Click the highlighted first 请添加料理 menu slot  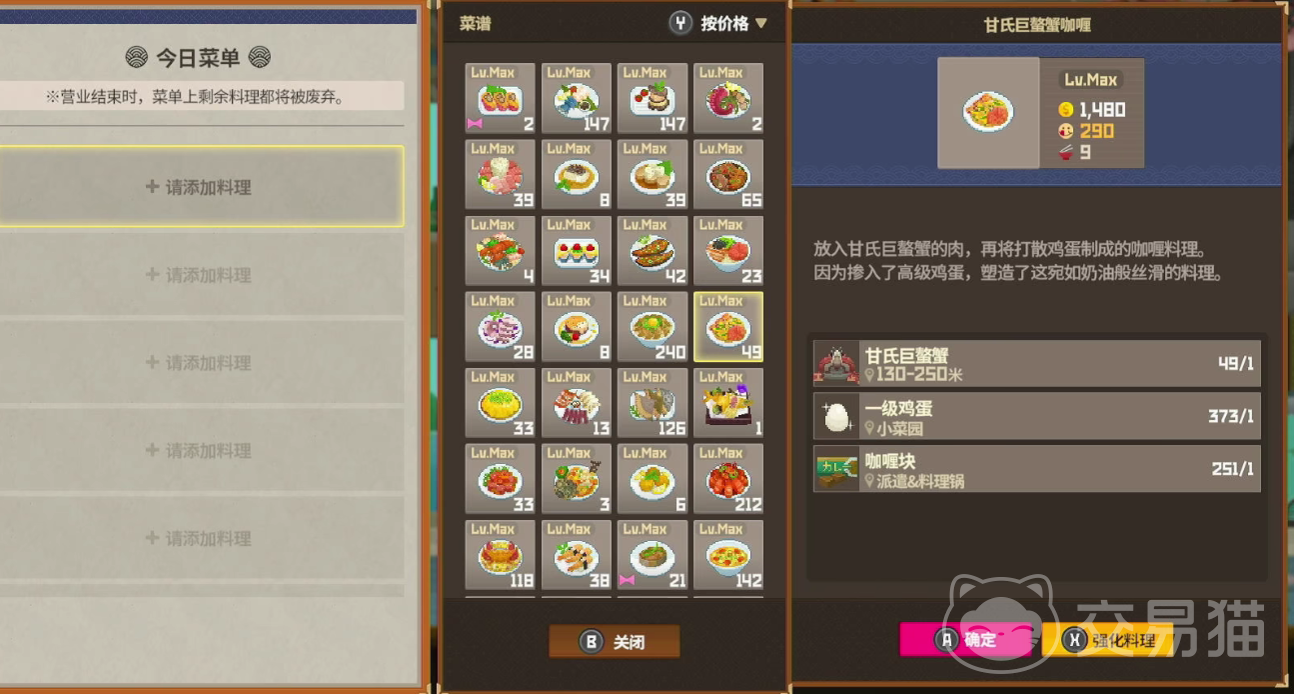(x=201, y=186)
